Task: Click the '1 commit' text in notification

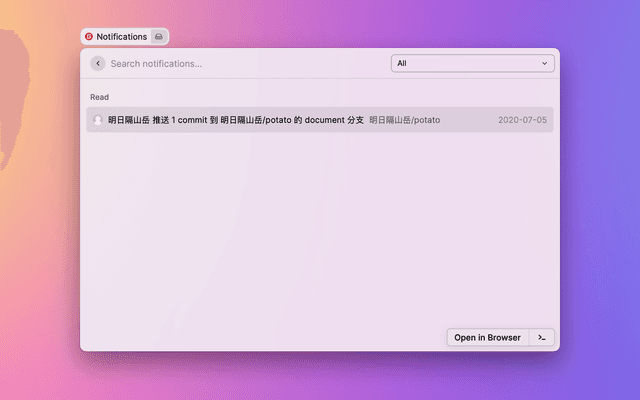Action: click(188, 120)
